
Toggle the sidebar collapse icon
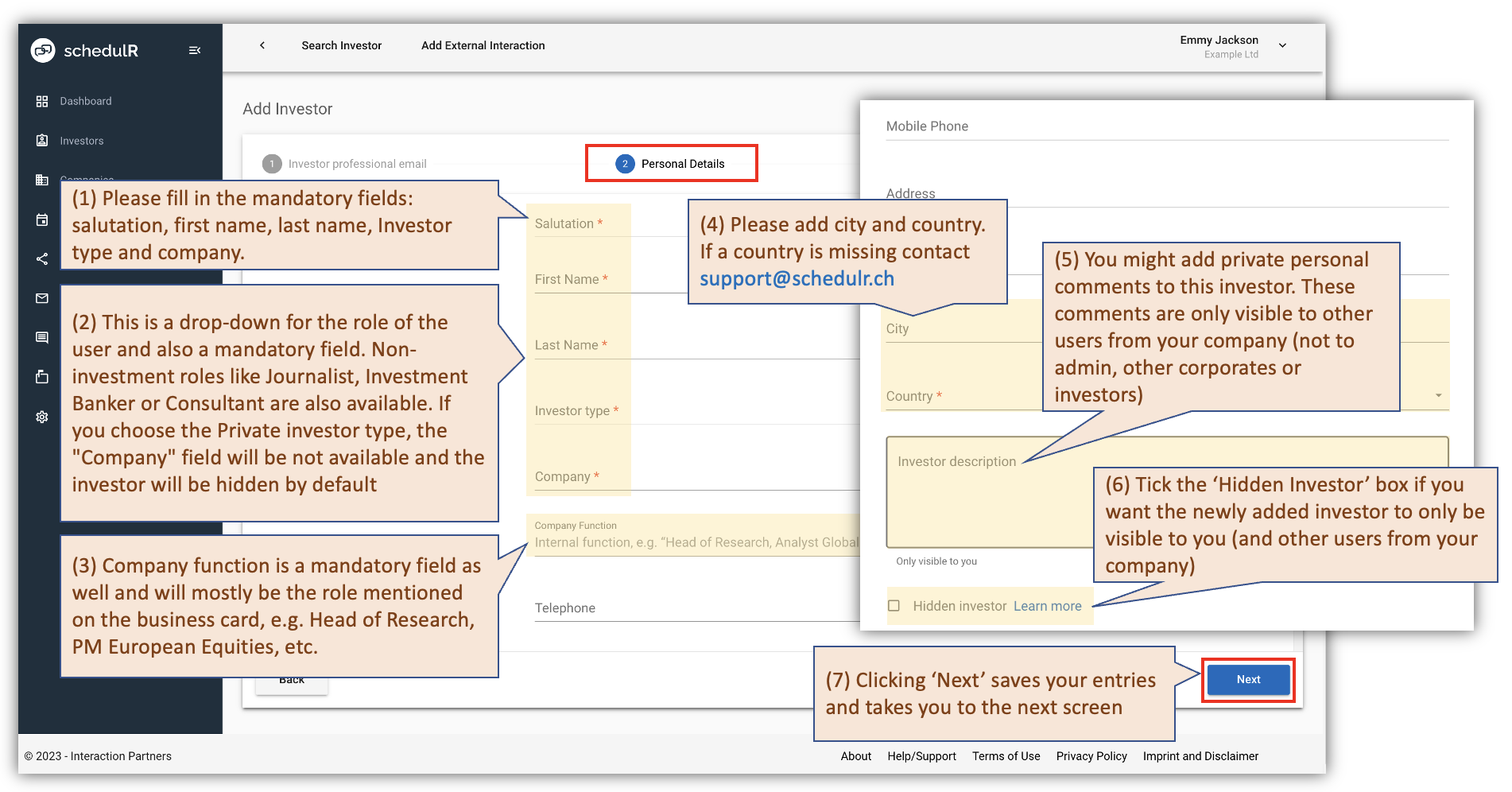(195, 49)
